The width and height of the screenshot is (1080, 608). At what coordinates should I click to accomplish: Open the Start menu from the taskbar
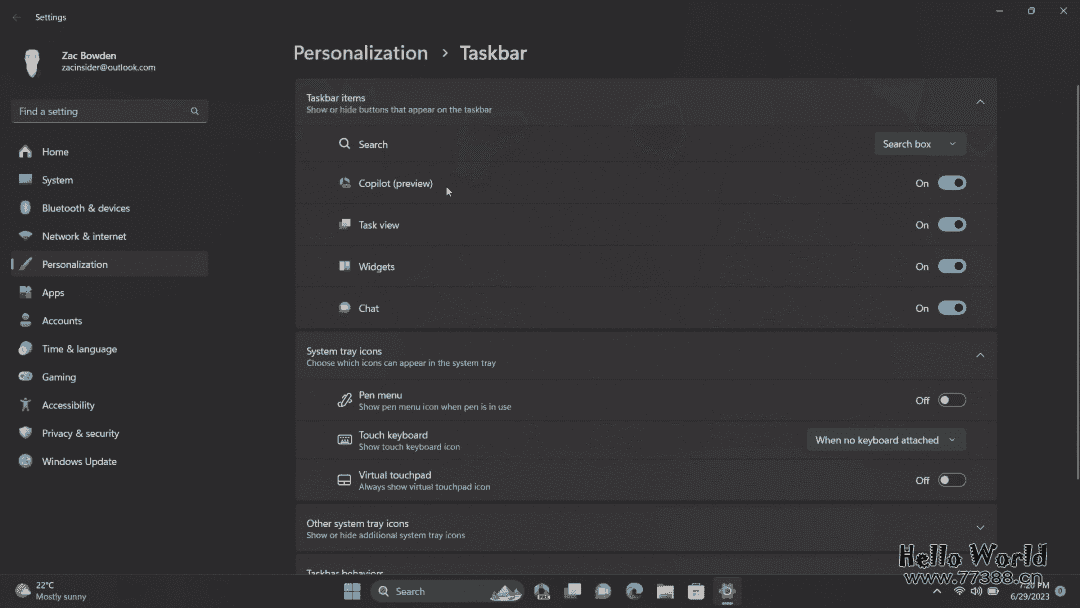click(x=352, y=591)
